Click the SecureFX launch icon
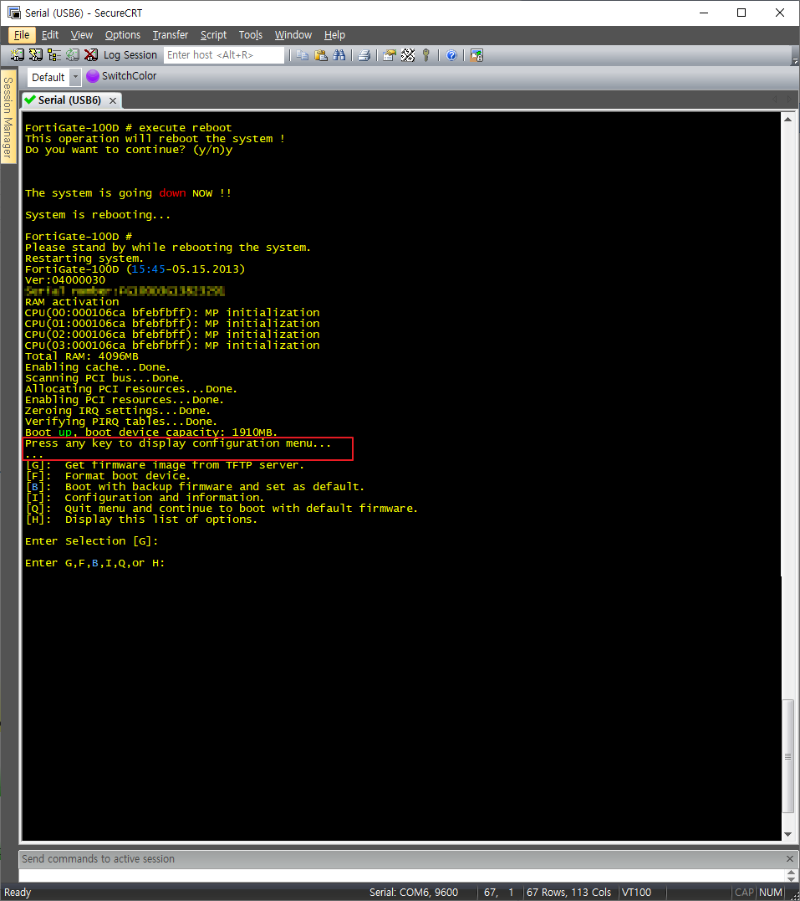Screen dimensions: 800x901 [476, 55]
